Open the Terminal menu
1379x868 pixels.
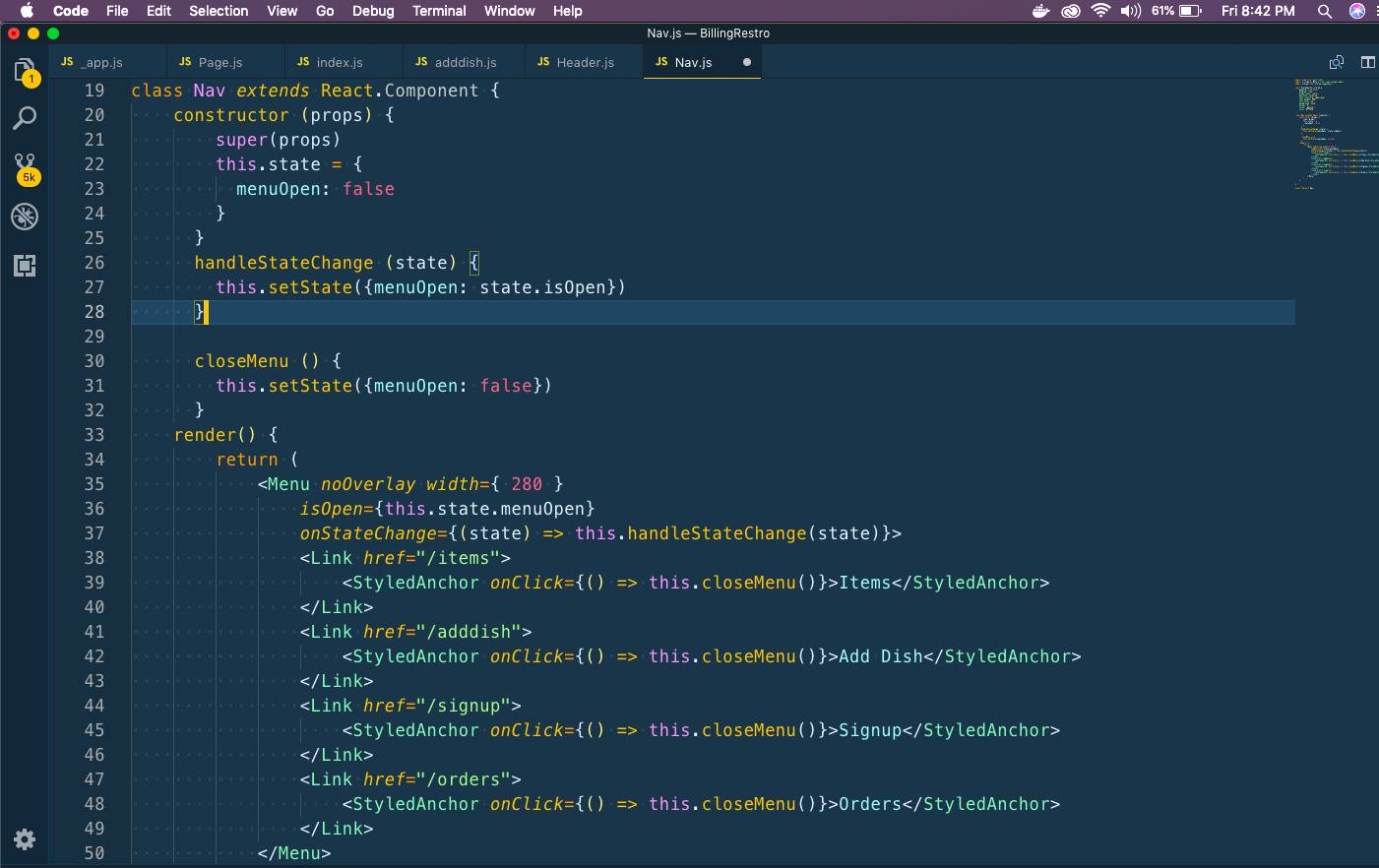coord(439,11)
